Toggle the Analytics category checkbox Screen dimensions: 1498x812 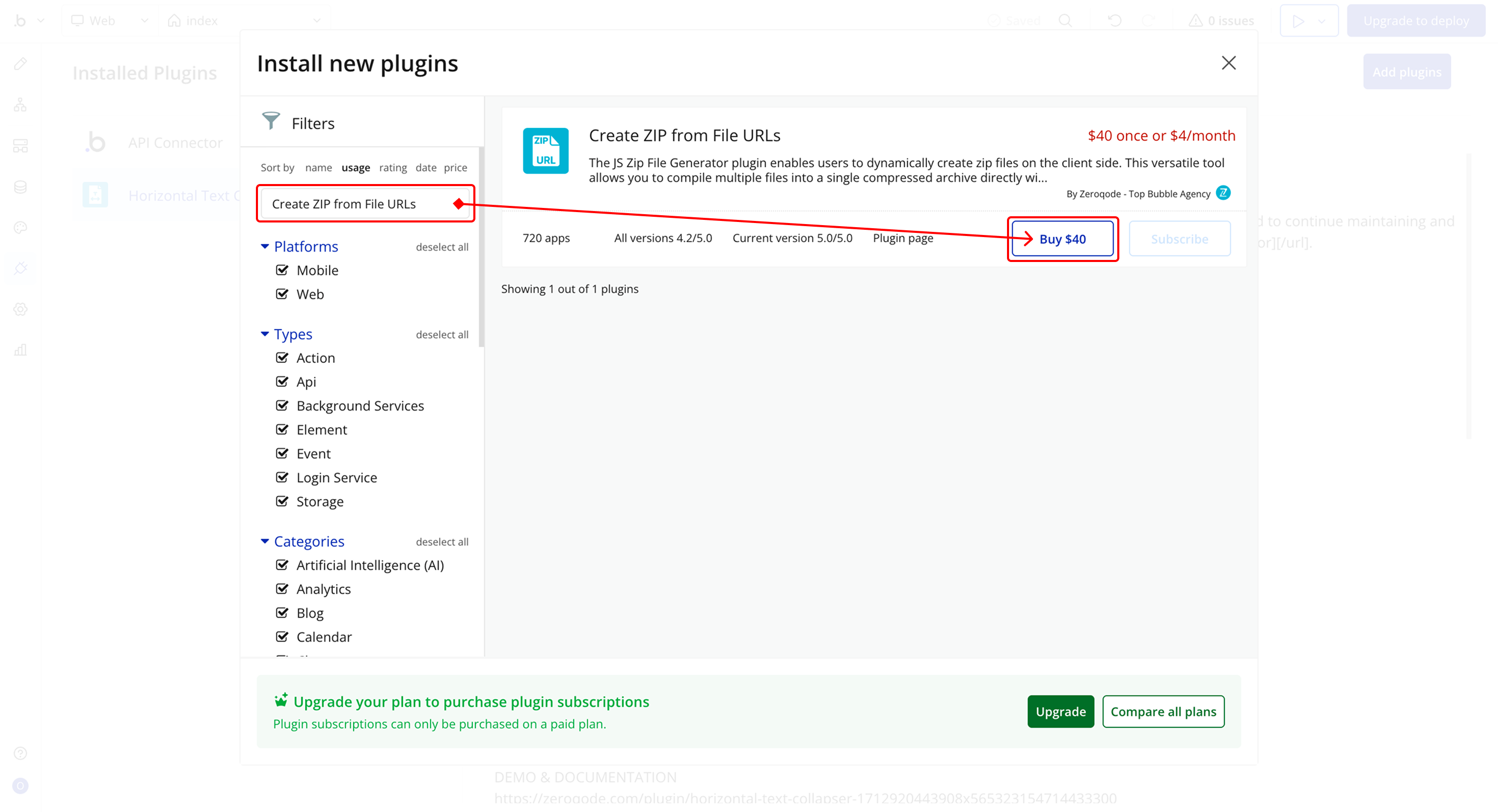coord(282,589)
